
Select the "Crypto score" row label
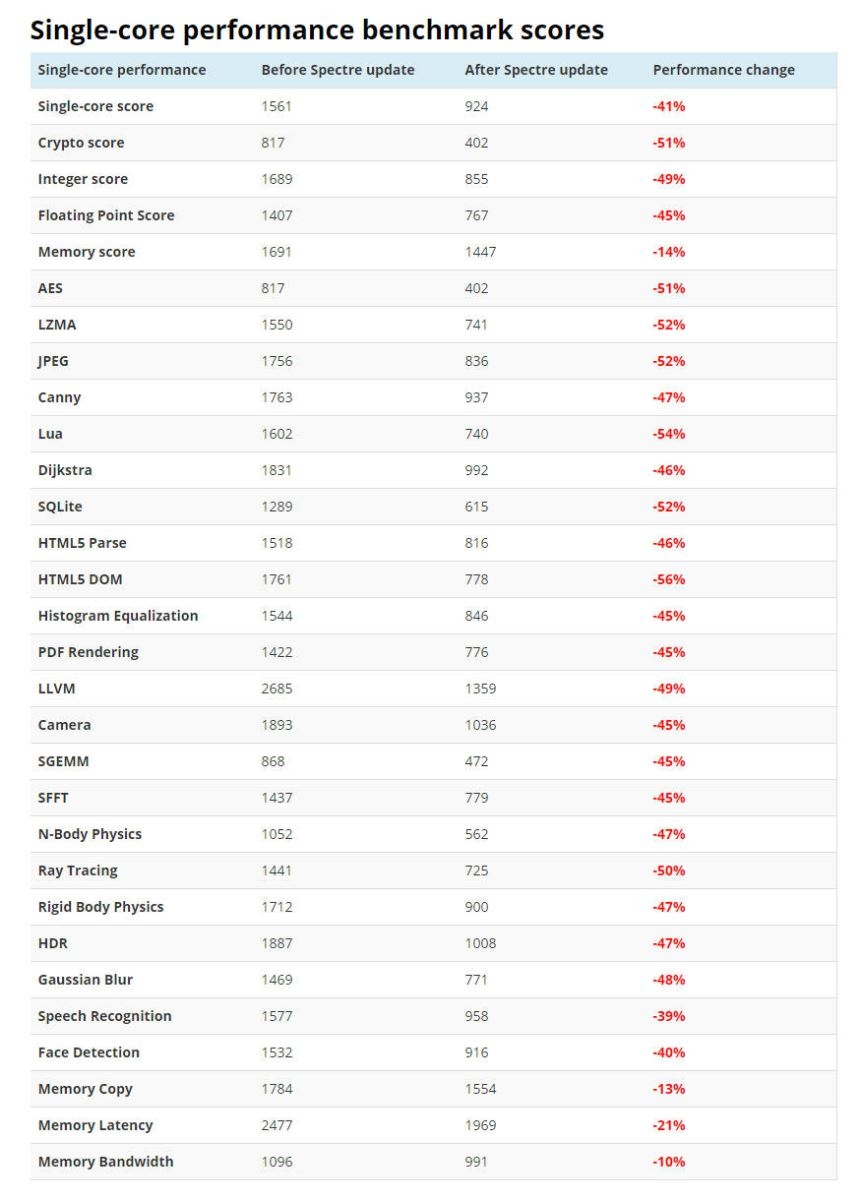click(x=81, y=143)
